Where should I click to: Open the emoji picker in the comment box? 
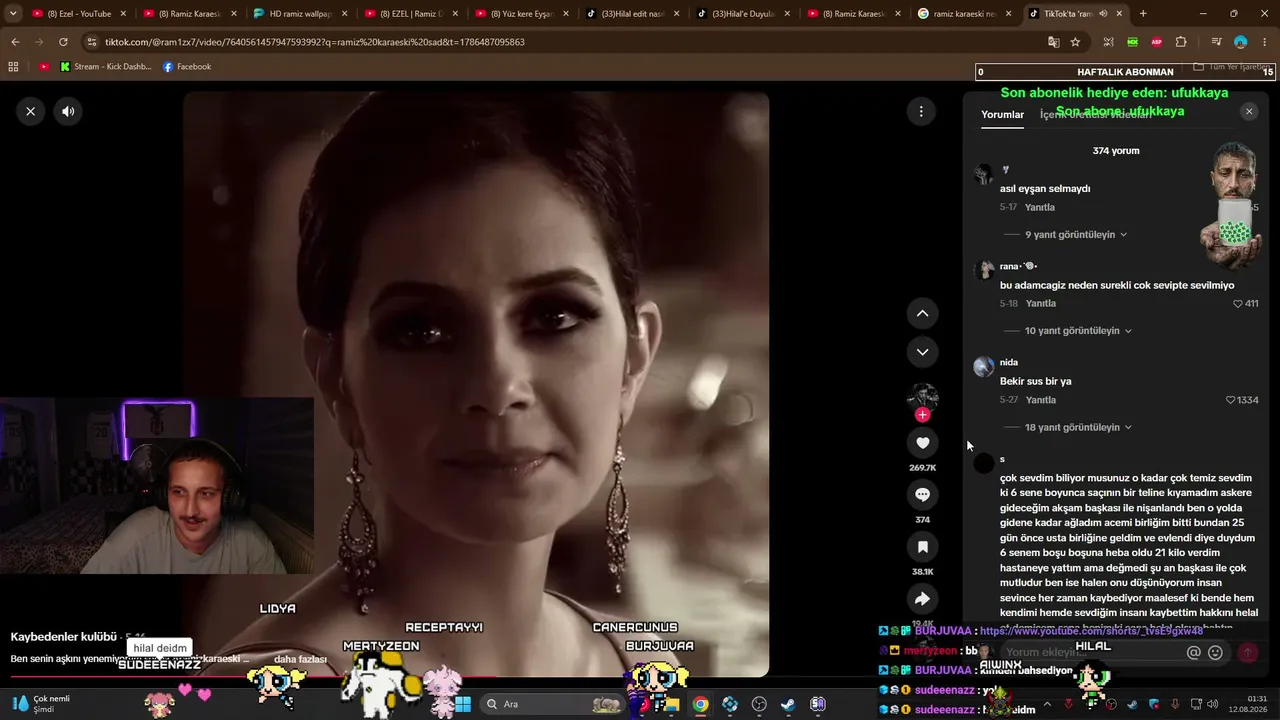(x=1215, y=652)
